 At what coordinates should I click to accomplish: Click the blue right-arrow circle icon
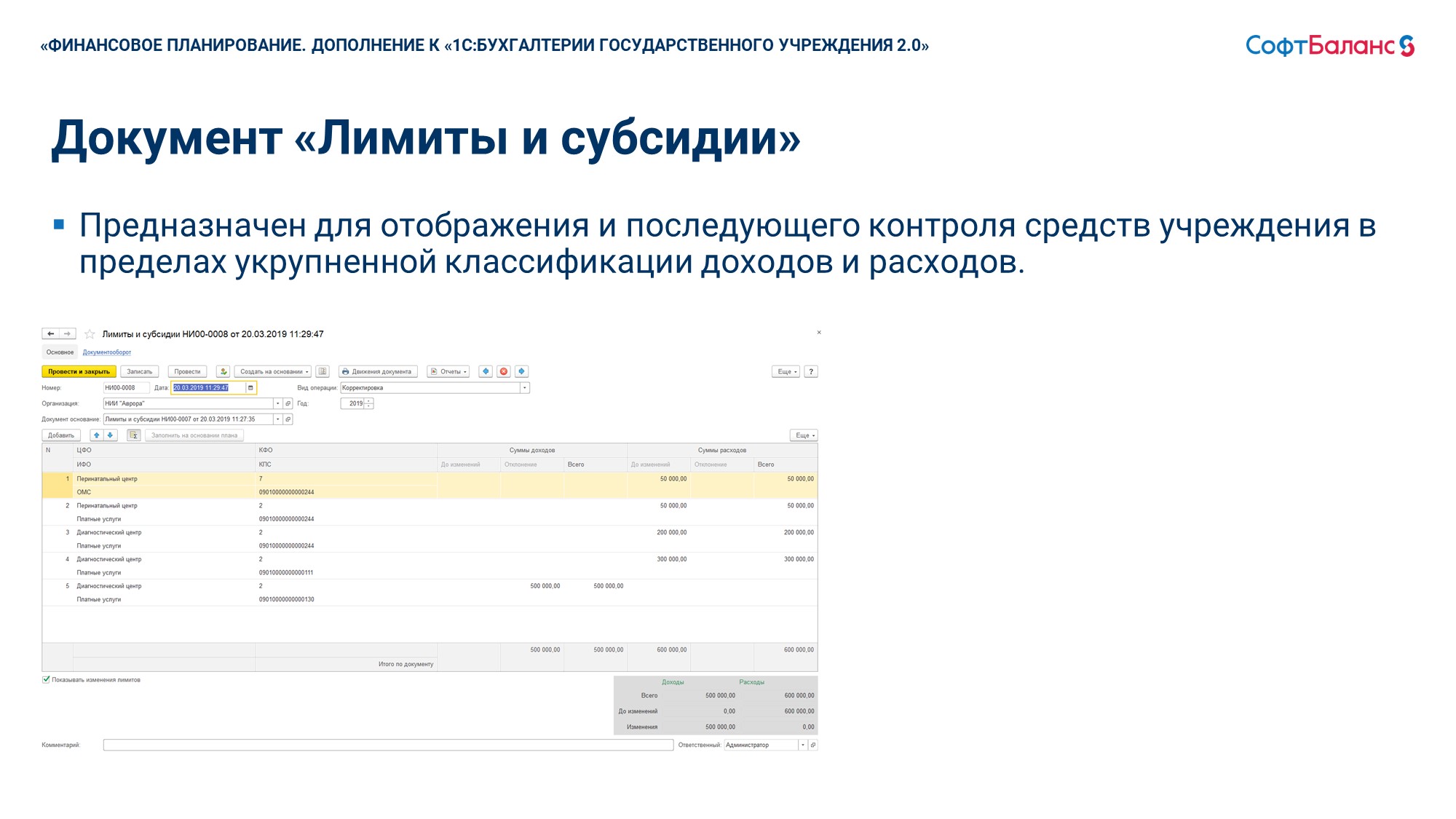coord(522,371)
